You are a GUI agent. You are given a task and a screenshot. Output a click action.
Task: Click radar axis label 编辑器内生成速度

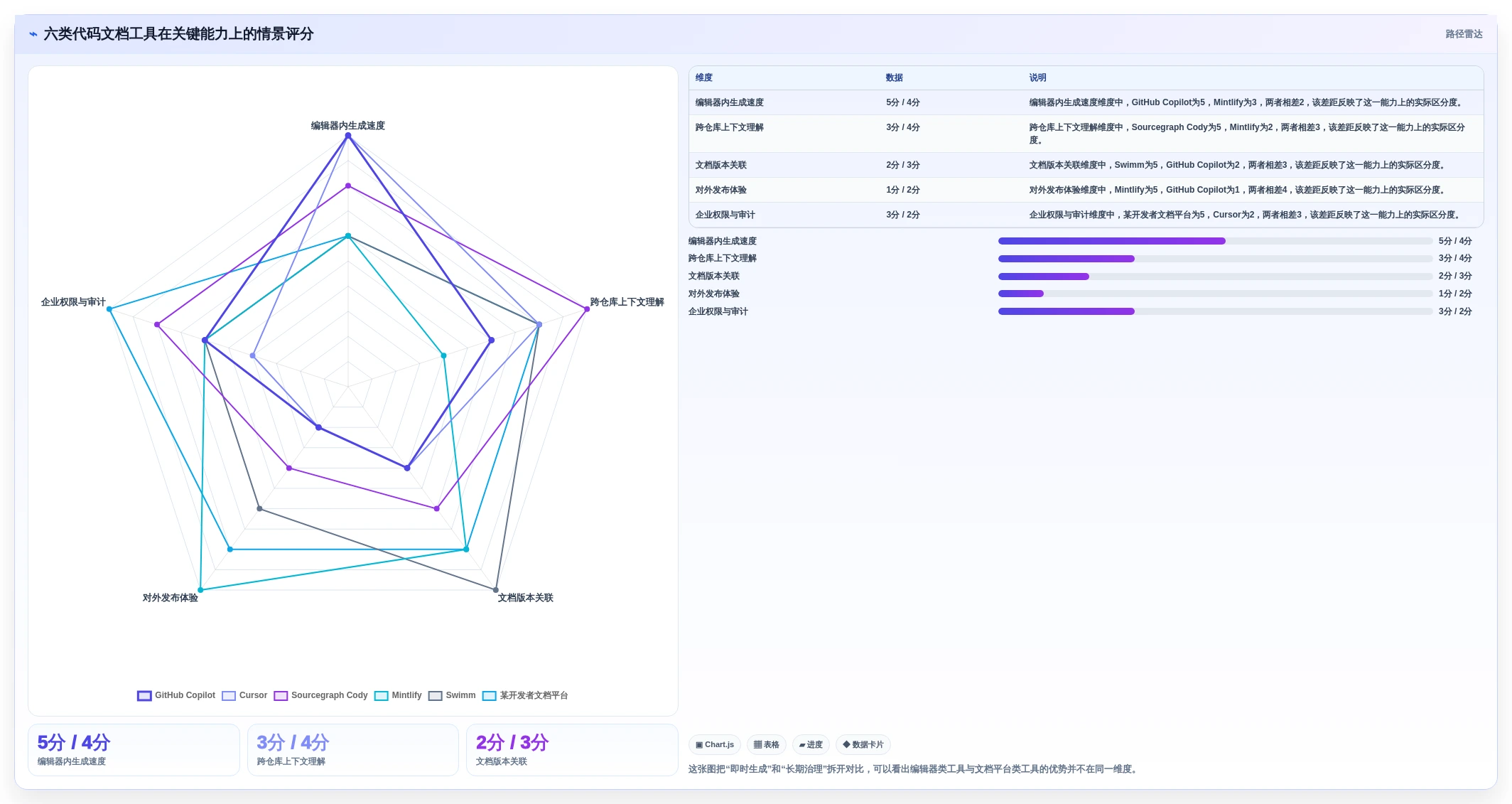point(348,126)
